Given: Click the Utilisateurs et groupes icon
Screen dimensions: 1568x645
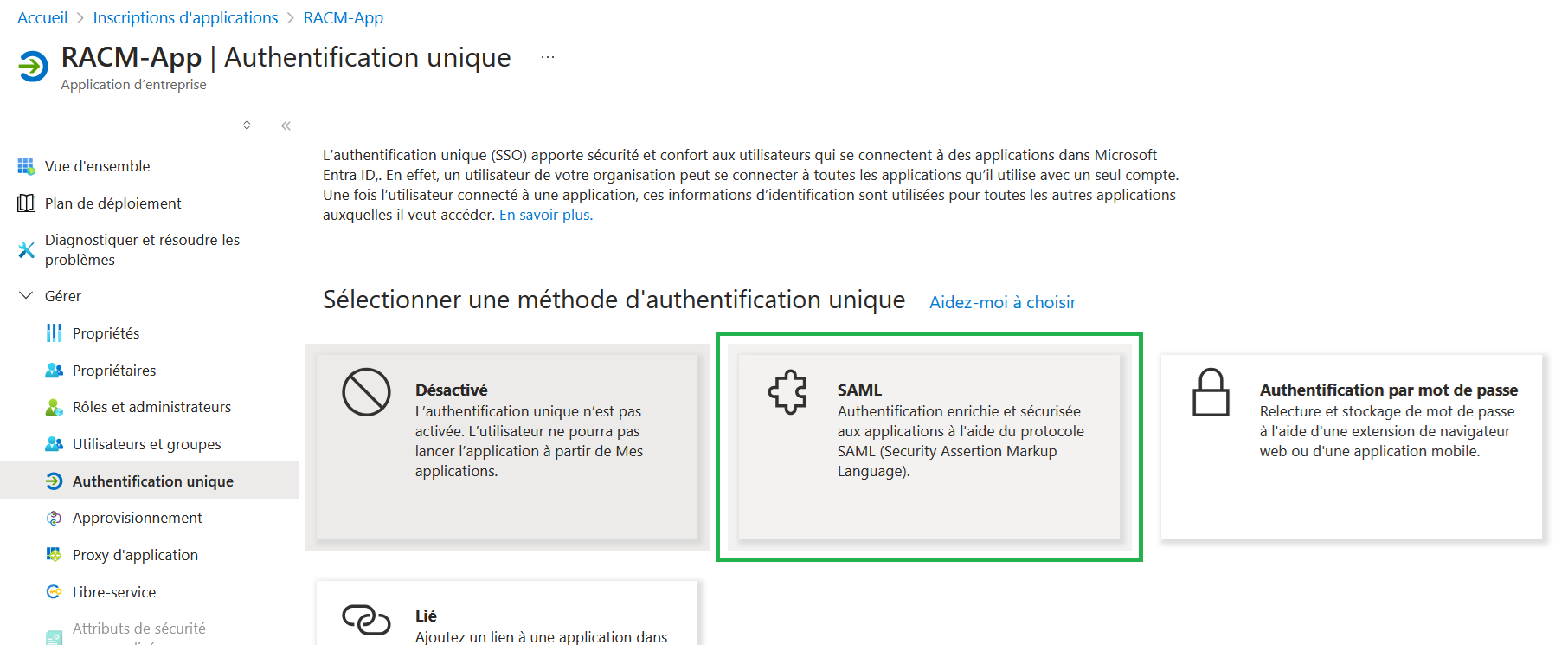Looking at the screenshot, I should pyautogui.click(x=54, y=444).
